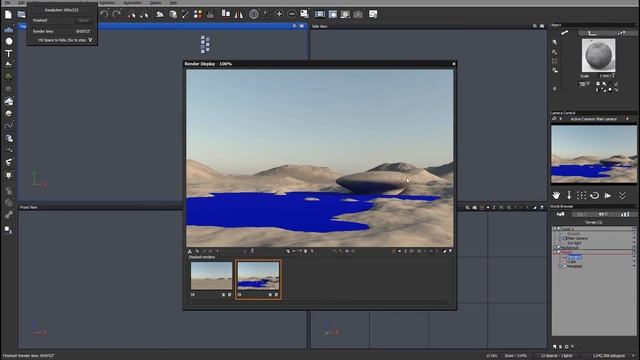640x360 pixels.
Task: Click the camera preview in Camera Control
Action: tap(594, 154)
